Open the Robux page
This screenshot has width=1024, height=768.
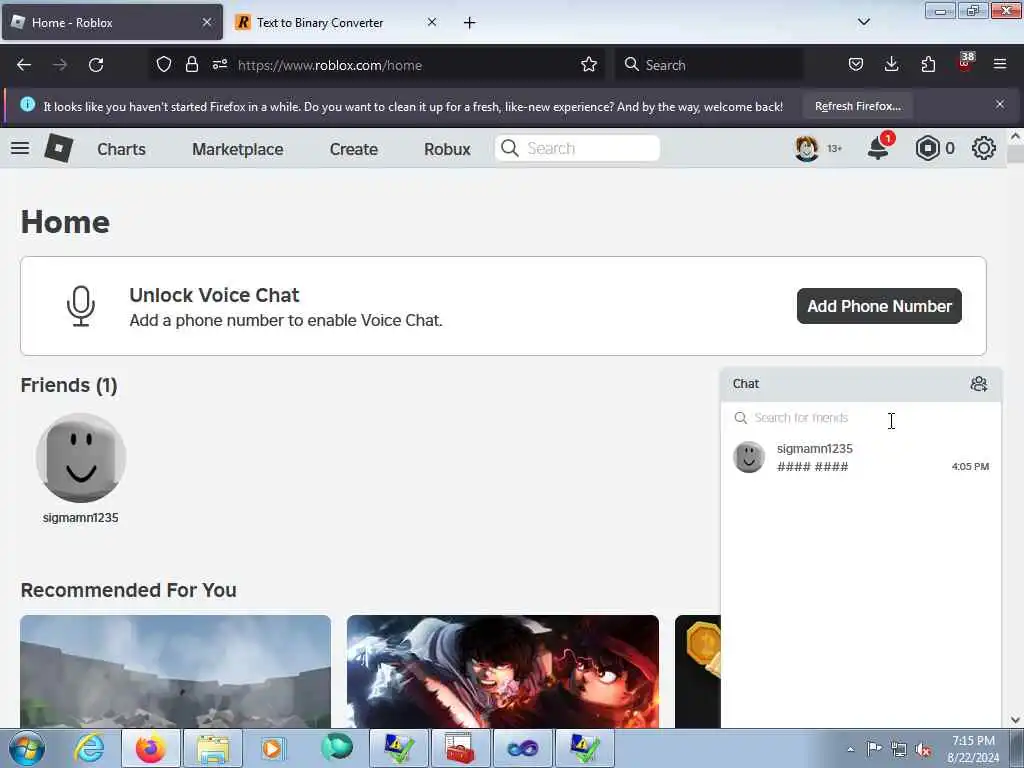coord(447,149)
